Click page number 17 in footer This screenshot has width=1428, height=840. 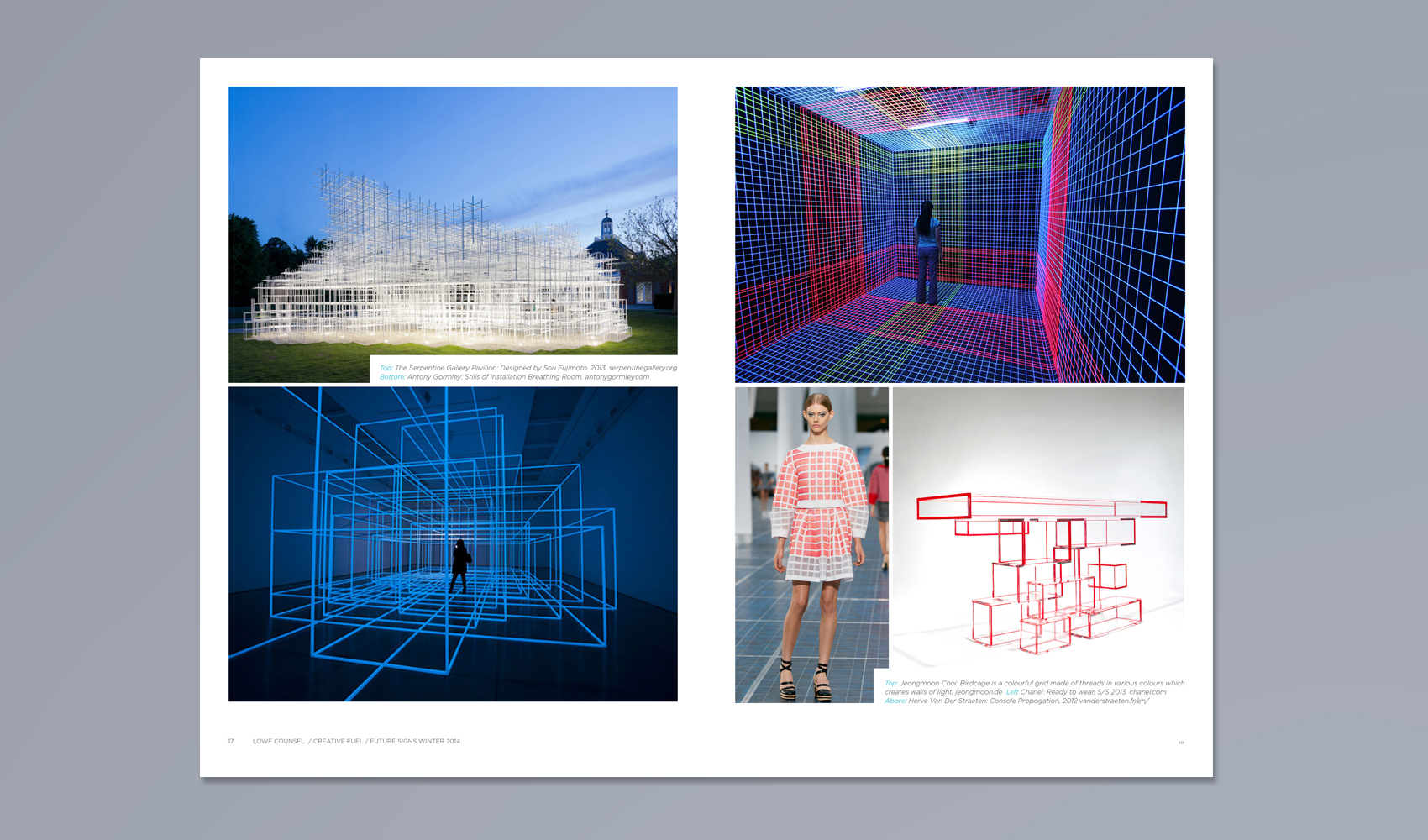231,742
